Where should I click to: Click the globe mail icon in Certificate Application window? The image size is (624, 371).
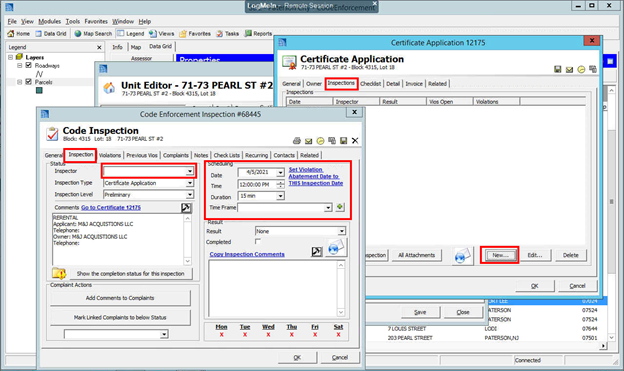[x=462, y=256]
